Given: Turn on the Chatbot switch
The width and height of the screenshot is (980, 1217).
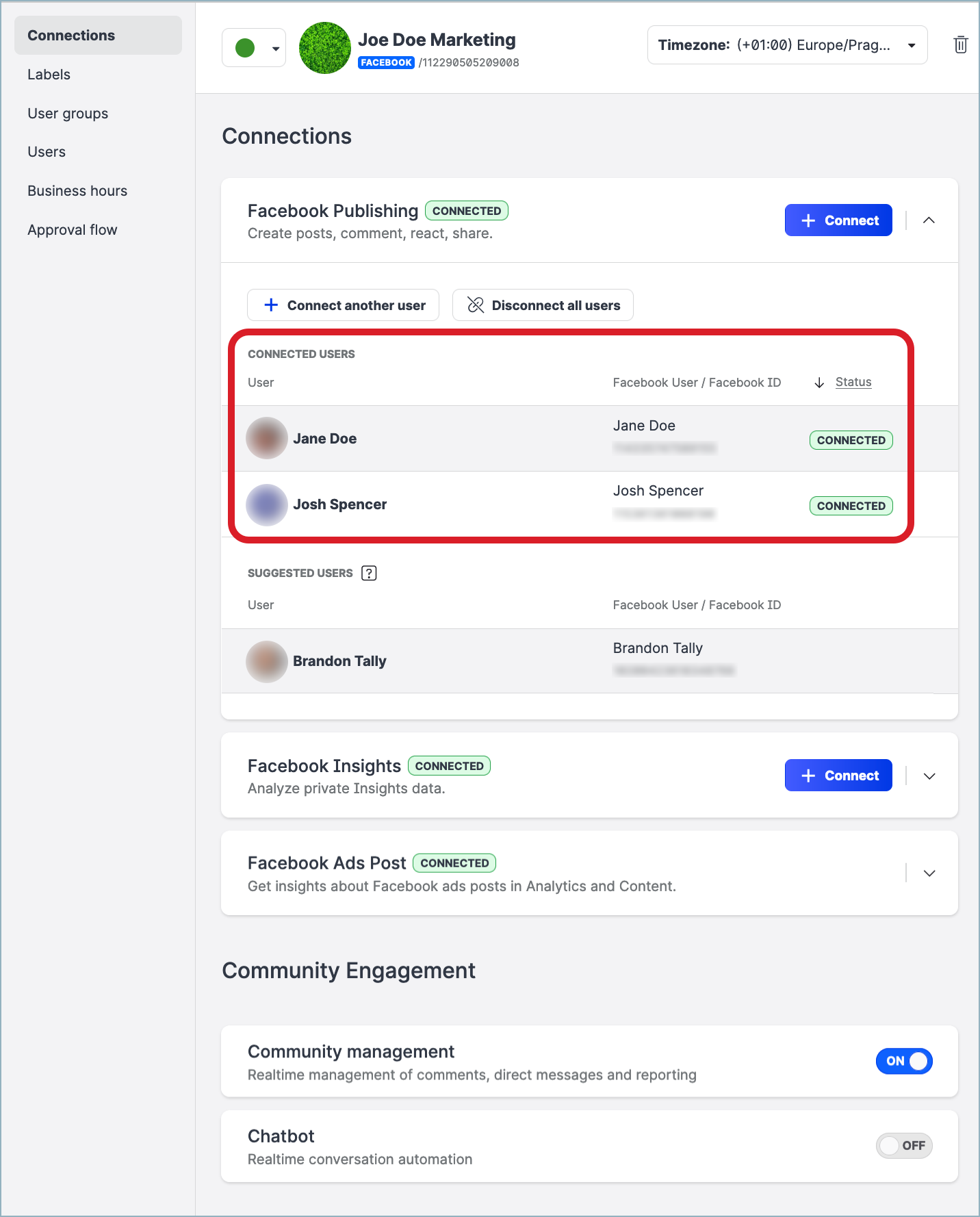Looking at the screenshot, I should coord(904,1146).
